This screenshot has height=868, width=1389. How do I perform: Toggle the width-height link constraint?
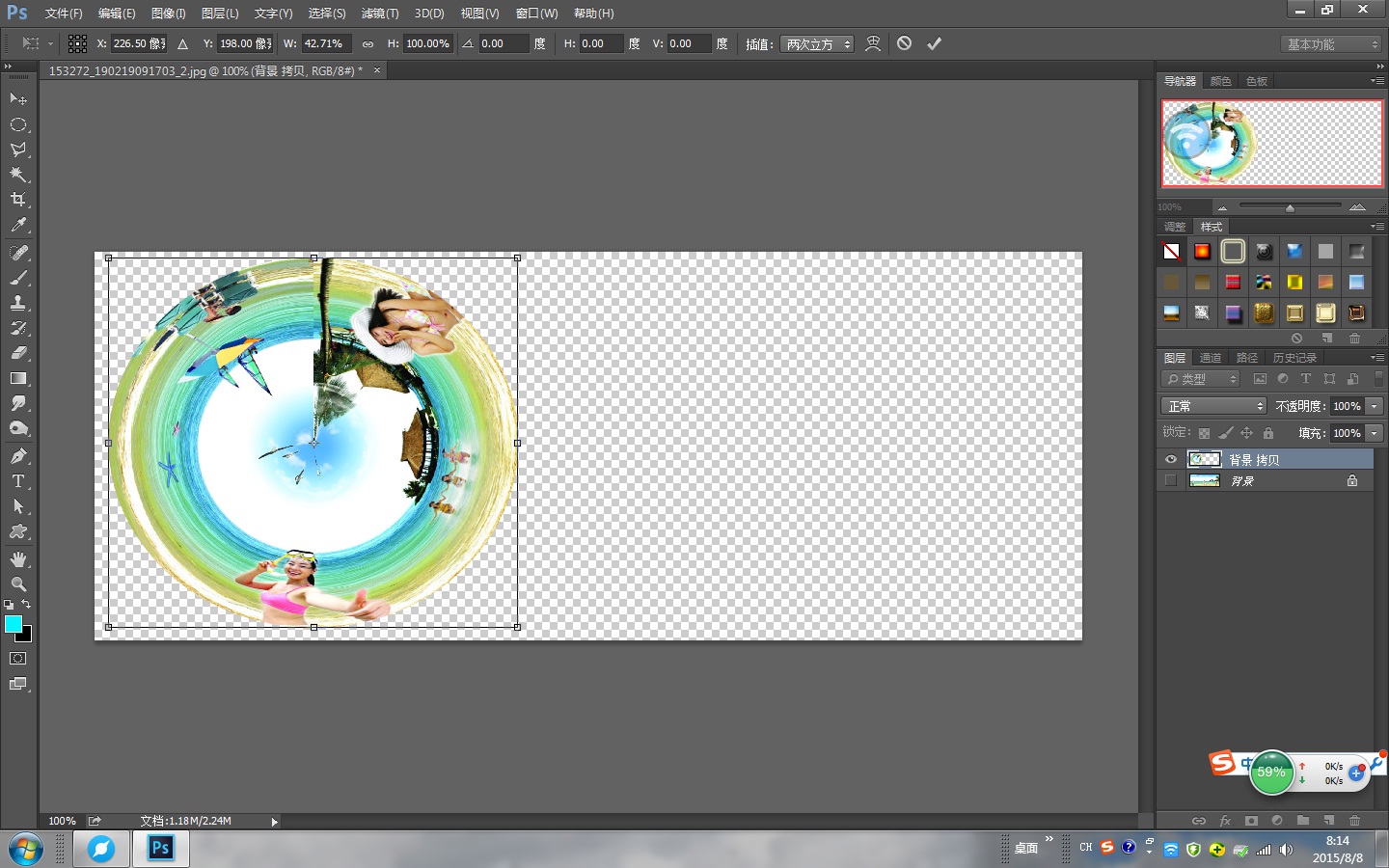pyautogui.click(x=368, y=44)
